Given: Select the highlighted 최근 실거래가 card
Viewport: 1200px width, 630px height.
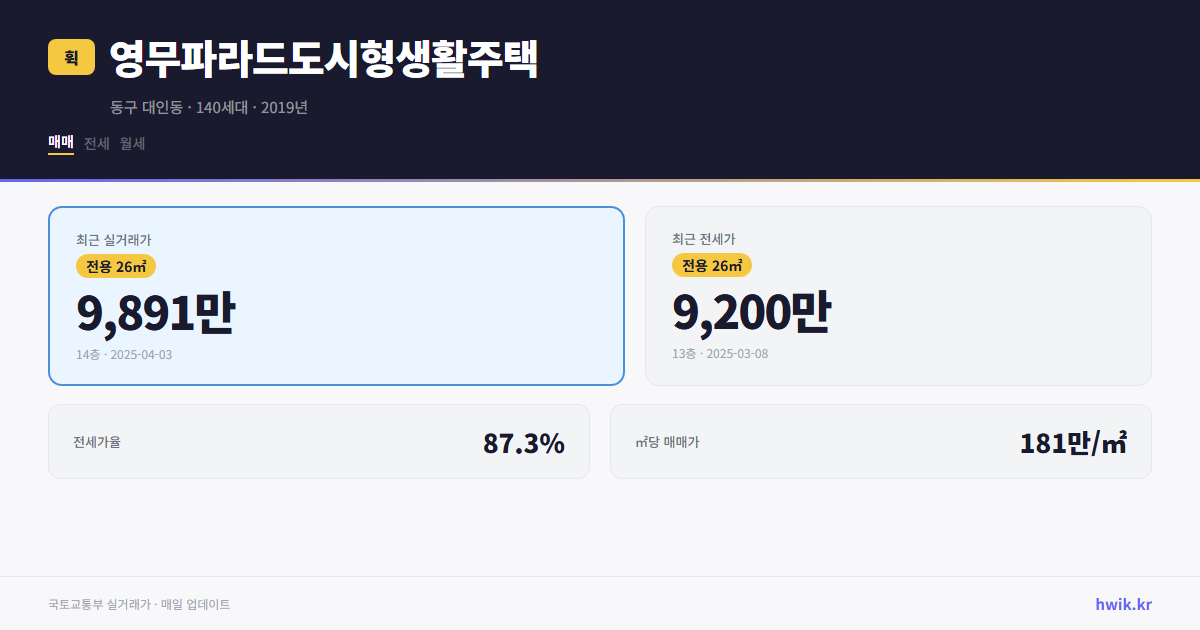Looking at the screenshot, I should coord(336,295).
